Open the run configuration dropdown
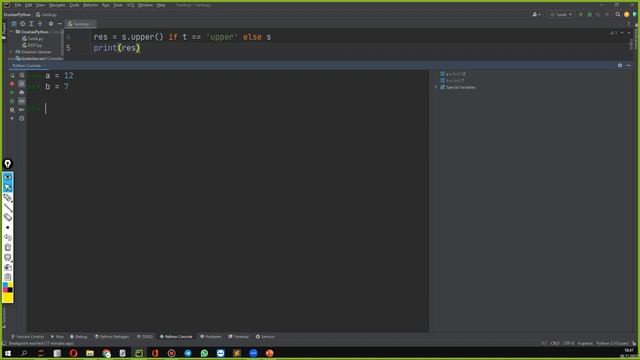The height and width of the screenshot is (360, 640). click(x=561, y=14)
